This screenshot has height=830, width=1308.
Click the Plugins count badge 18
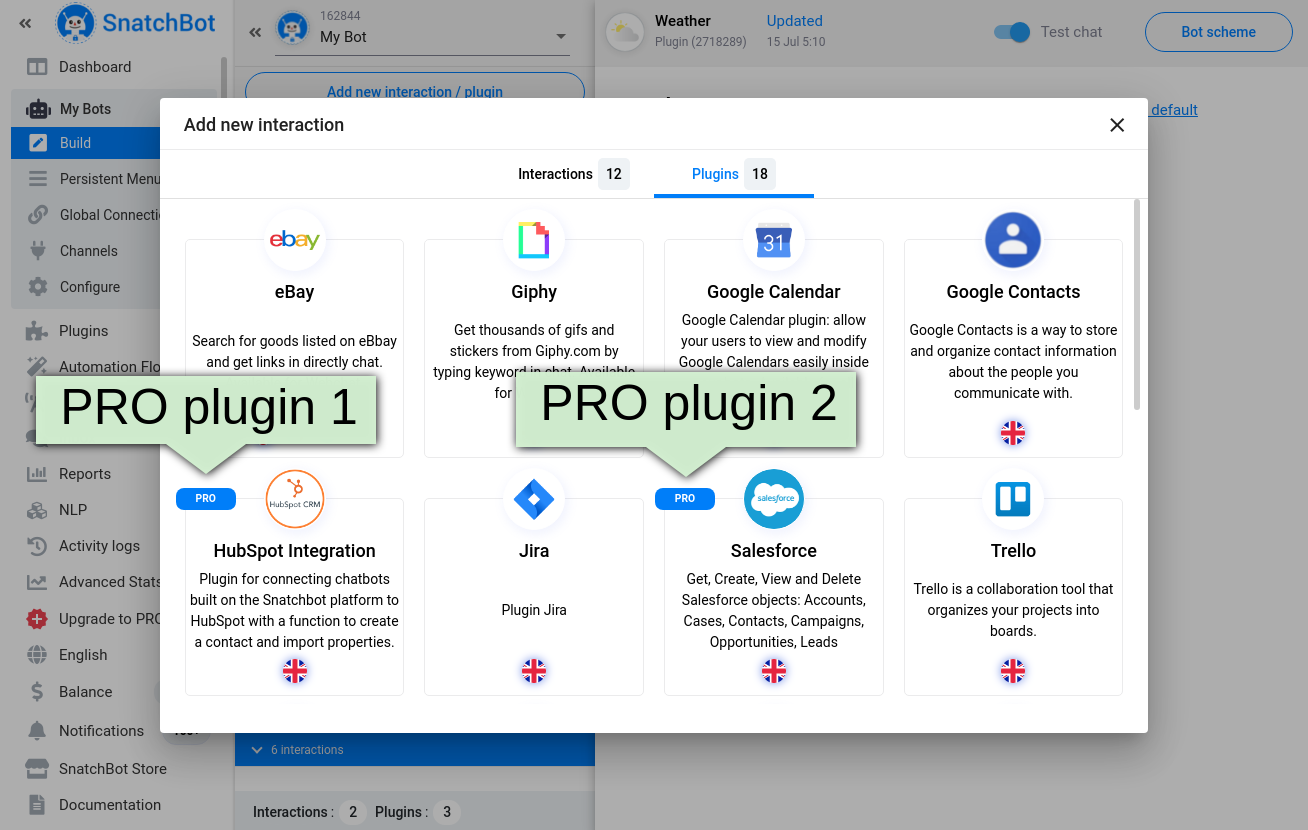tap(760, 174)
